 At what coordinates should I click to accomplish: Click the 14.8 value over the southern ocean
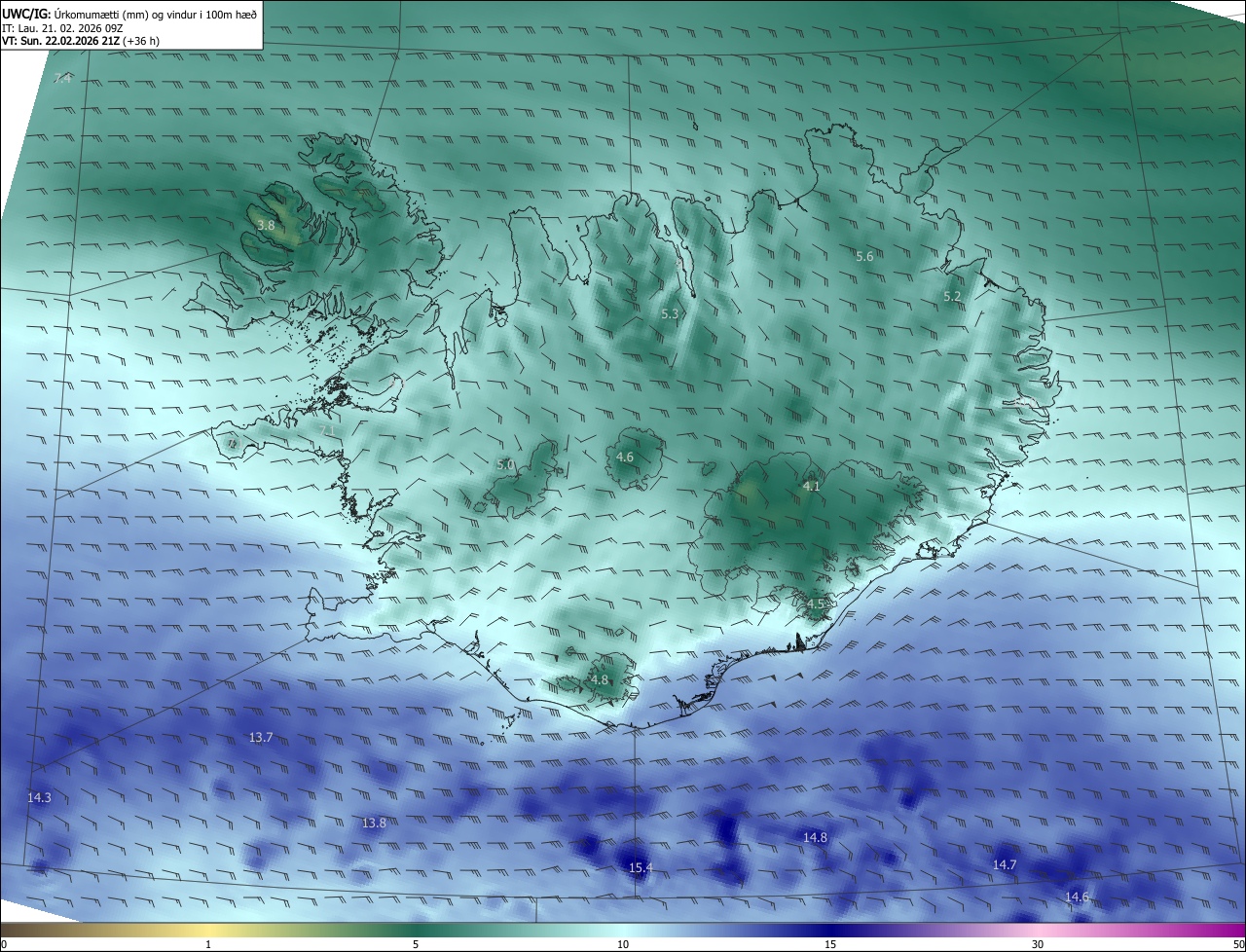[815, 837]
